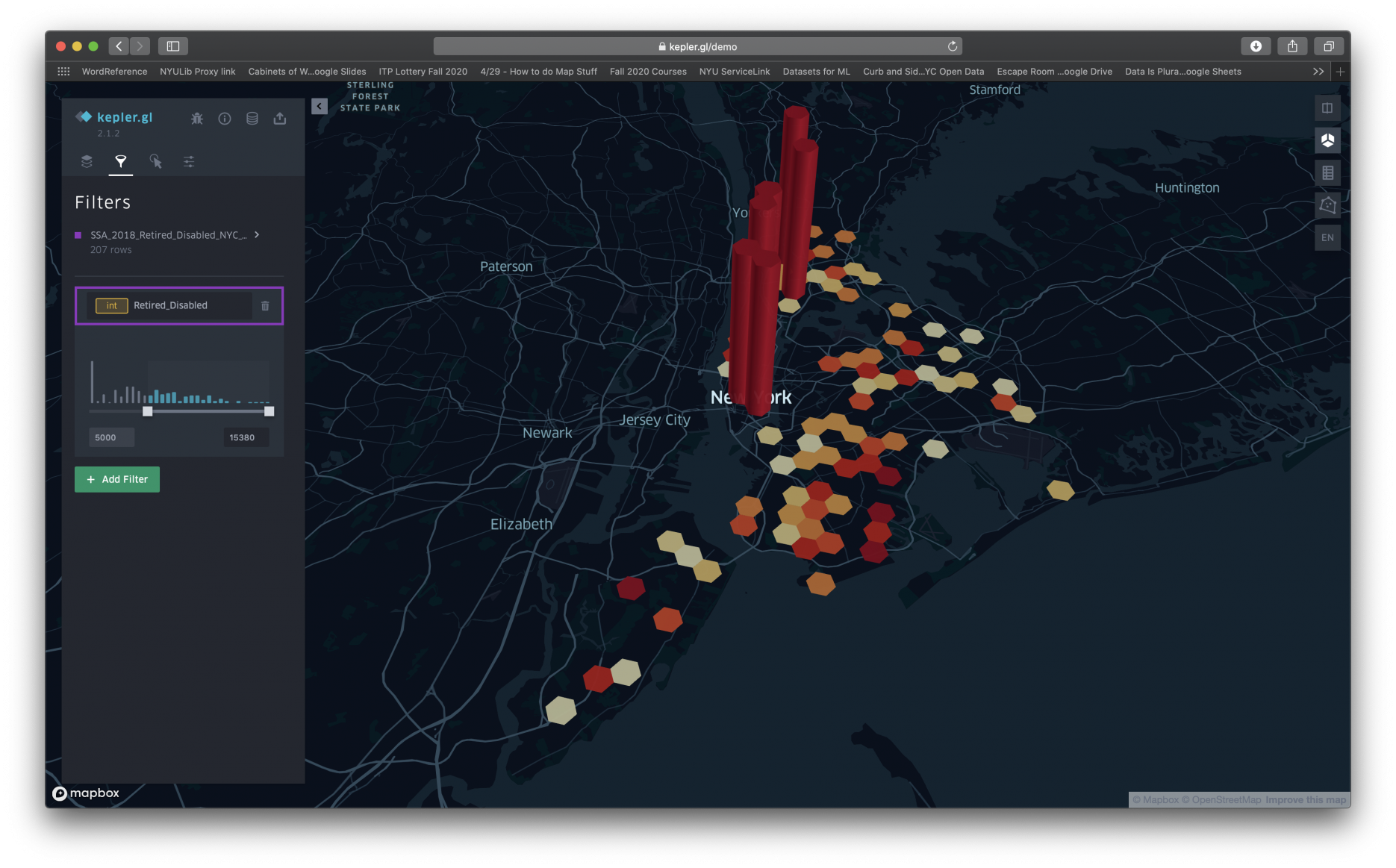The image size is (1396, 868).
Task: Reload the kepler.gl page
Action: point(953,46)
